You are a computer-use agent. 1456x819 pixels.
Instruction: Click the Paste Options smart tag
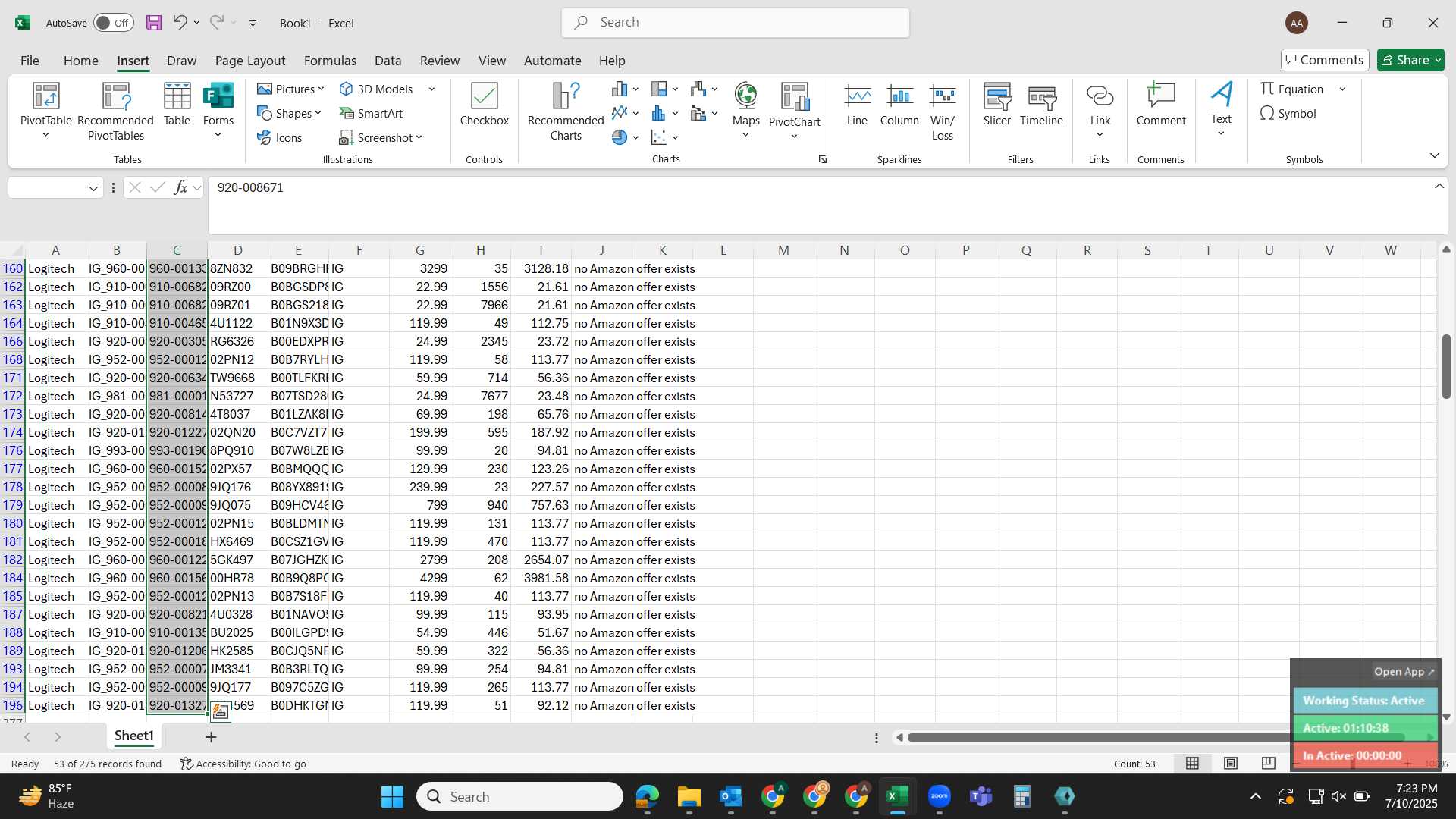pyautogui.click(x=220, y=711)
